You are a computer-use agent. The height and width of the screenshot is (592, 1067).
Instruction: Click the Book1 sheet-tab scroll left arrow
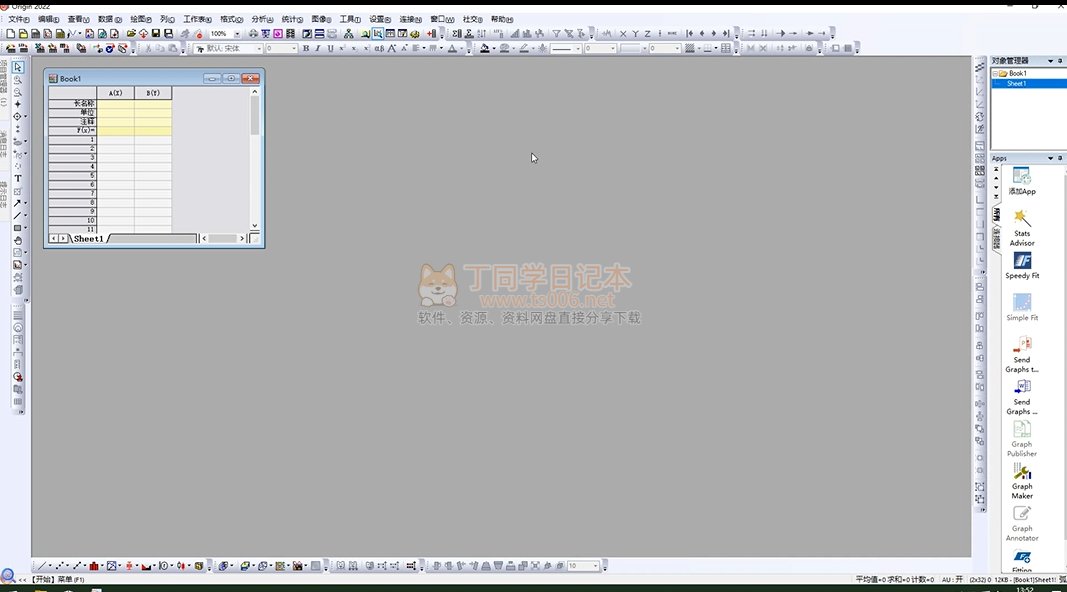point(53,238)
